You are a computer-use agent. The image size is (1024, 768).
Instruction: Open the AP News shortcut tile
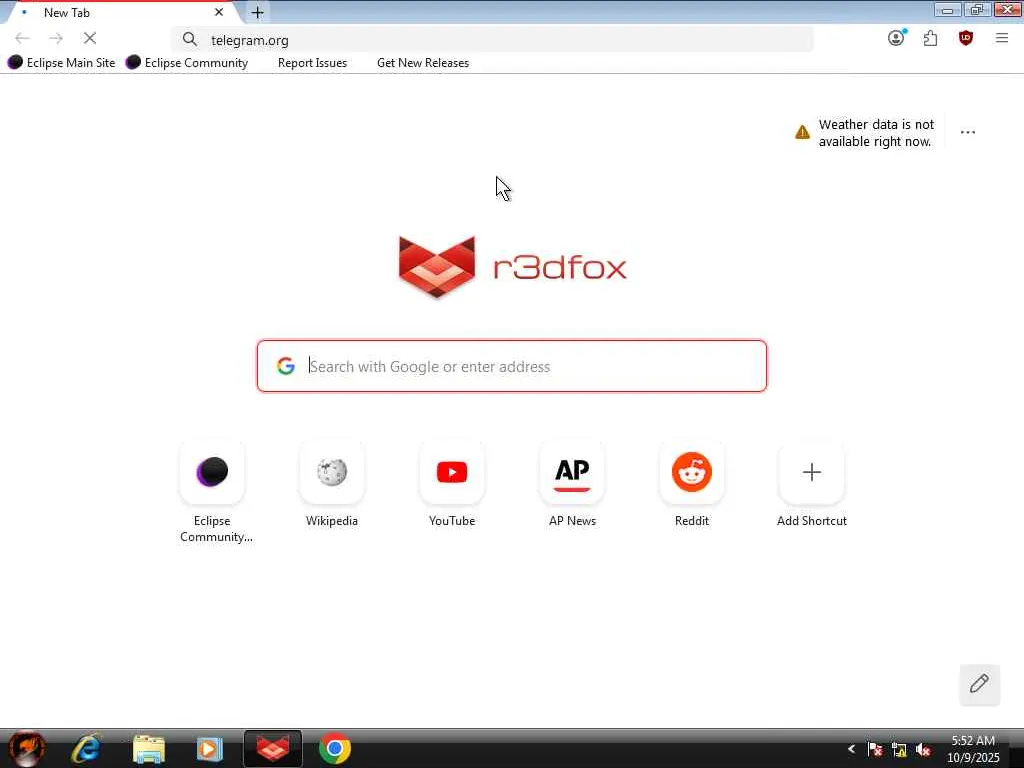coord(572,472)
